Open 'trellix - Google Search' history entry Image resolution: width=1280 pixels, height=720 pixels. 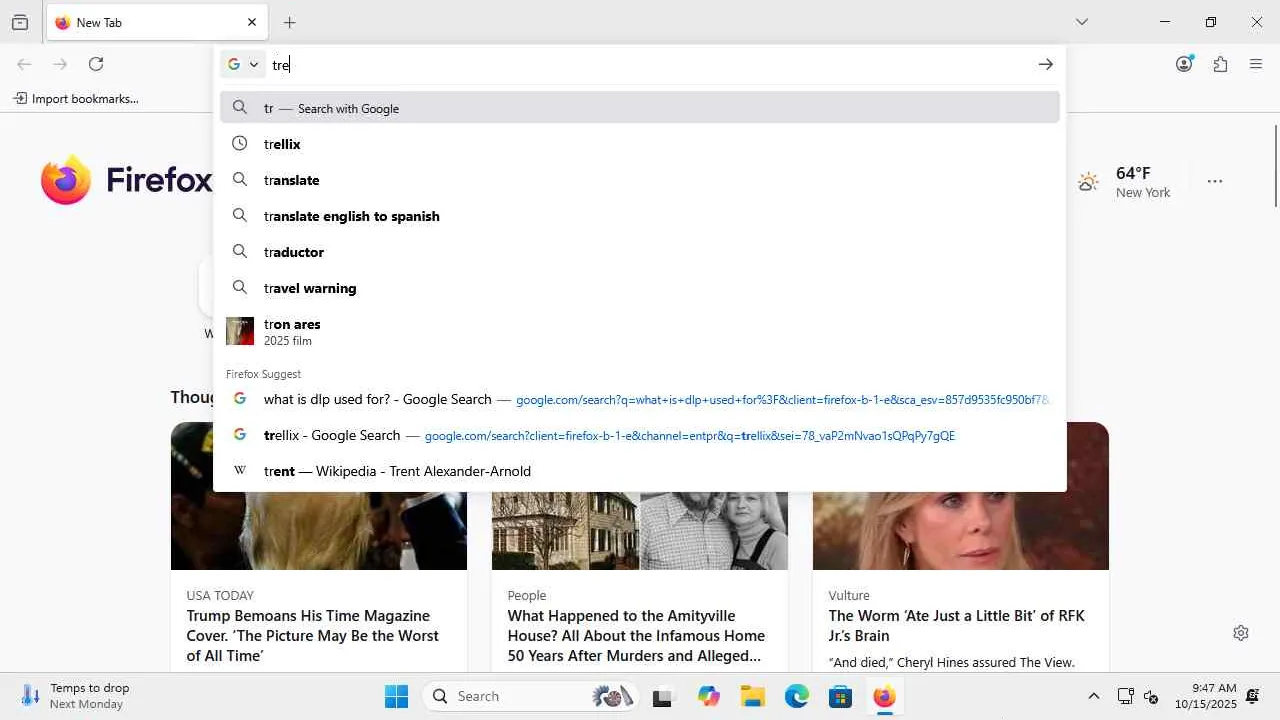point(640,435)
